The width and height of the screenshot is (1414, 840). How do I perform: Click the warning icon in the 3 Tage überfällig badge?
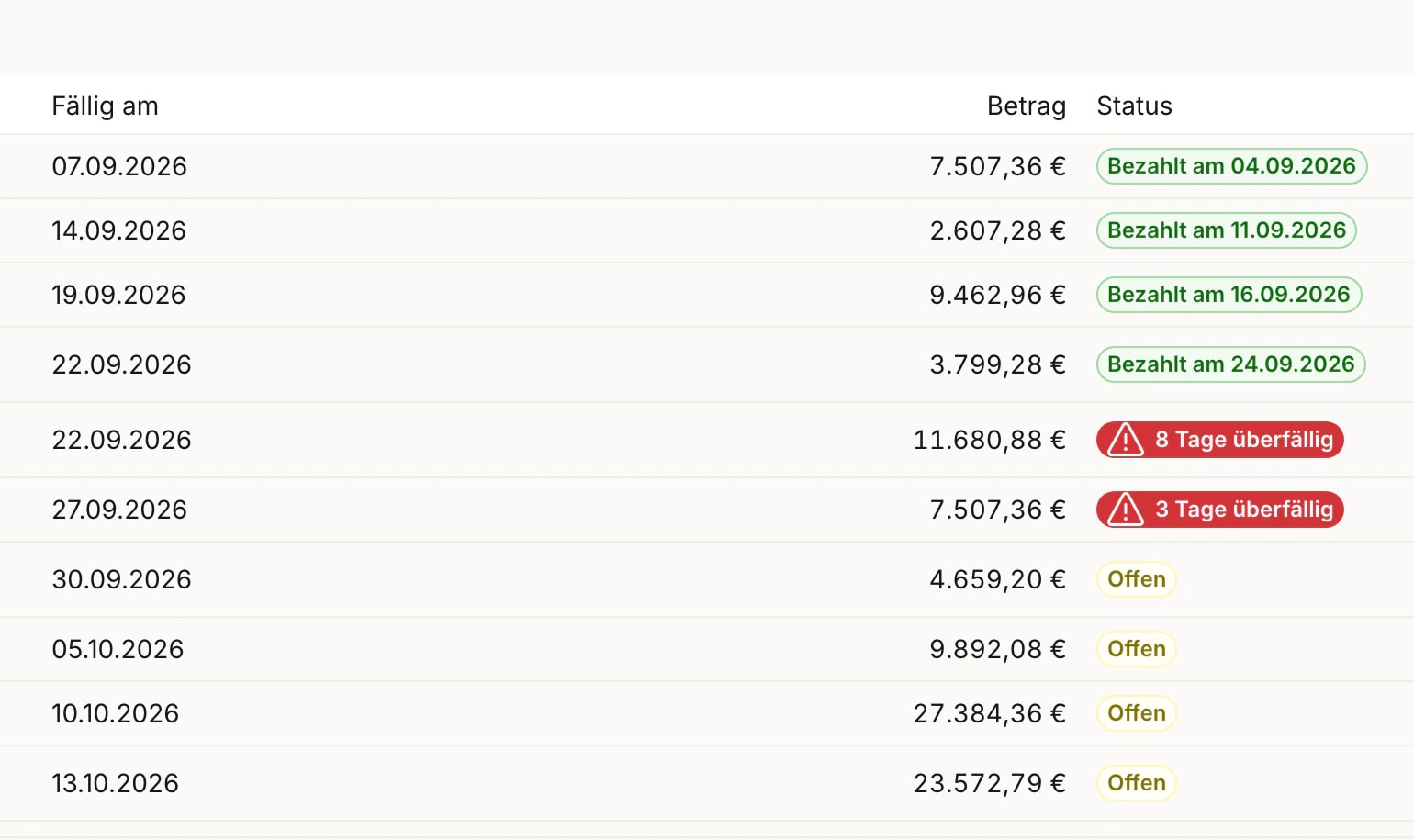tap(1125, 510)
